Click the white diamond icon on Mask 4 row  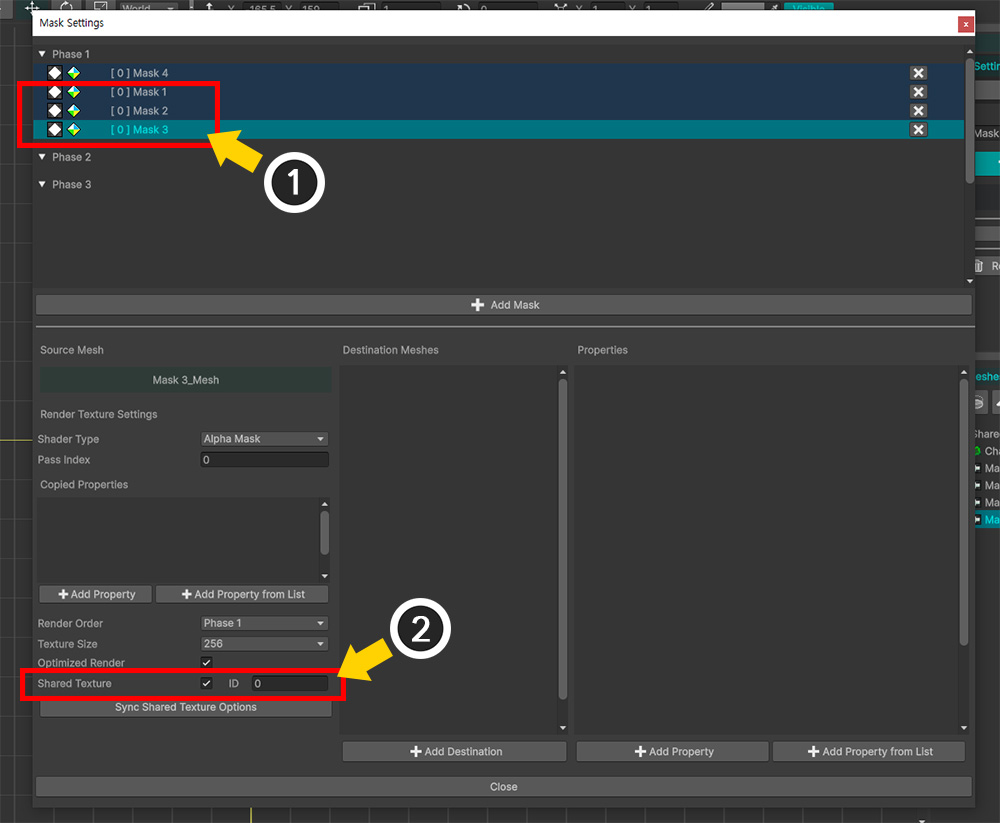(55, 73)
